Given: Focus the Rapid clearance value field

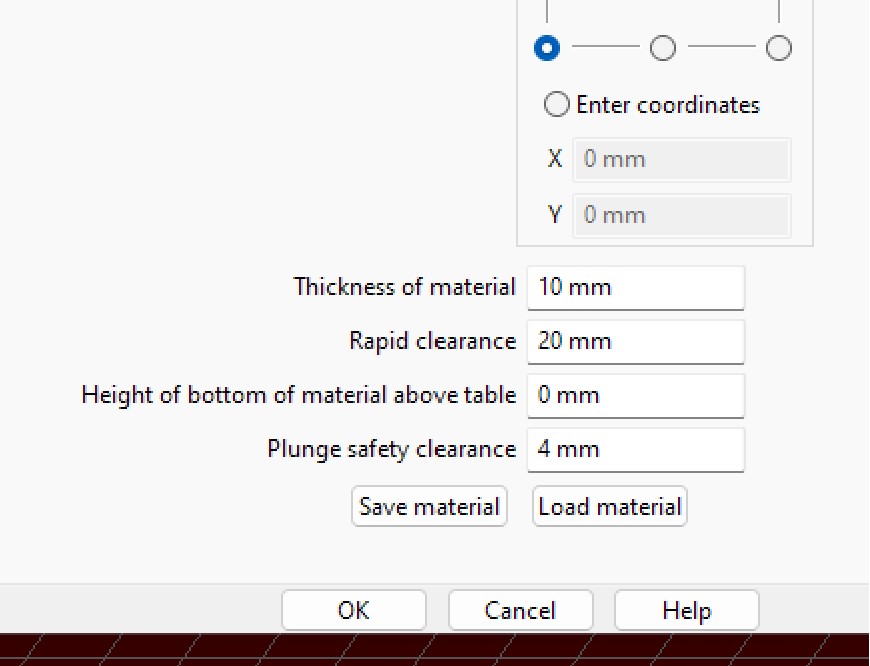Looking at the screenshot, I should (635, 341).
